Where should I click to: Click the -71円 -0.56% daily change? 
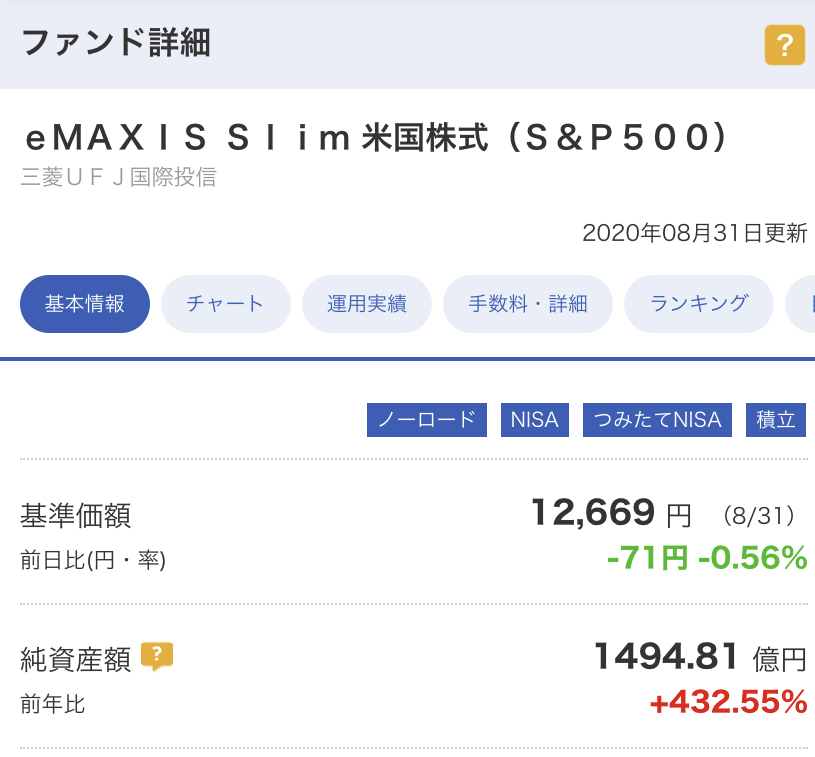pyautogui.click(x=707, y=558)
